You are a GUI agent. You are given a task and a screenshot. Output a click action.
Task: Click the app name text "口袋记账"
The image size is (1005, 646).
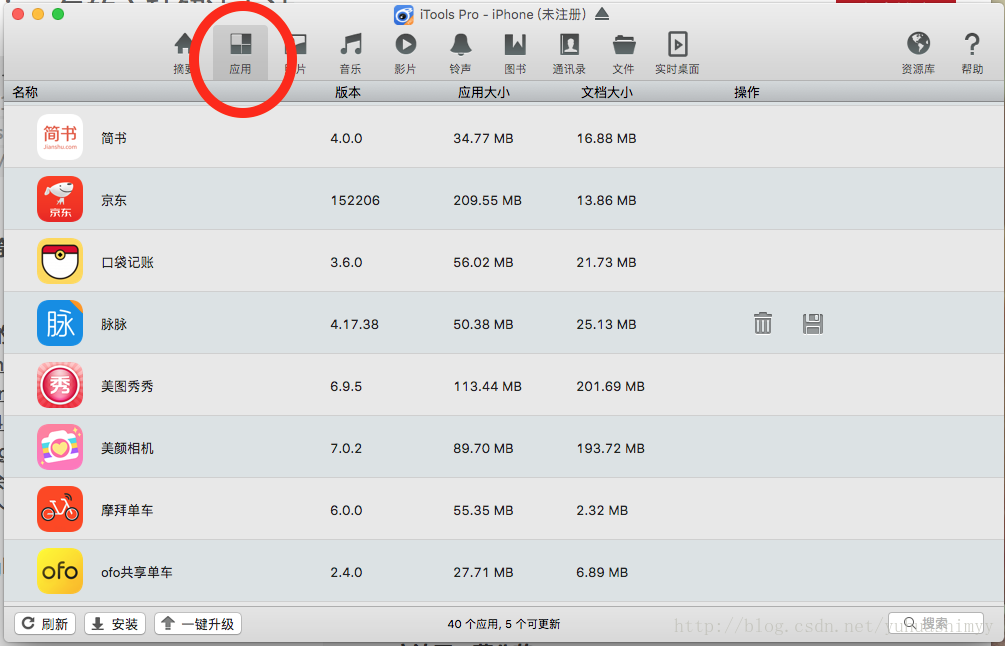[128, 262]
